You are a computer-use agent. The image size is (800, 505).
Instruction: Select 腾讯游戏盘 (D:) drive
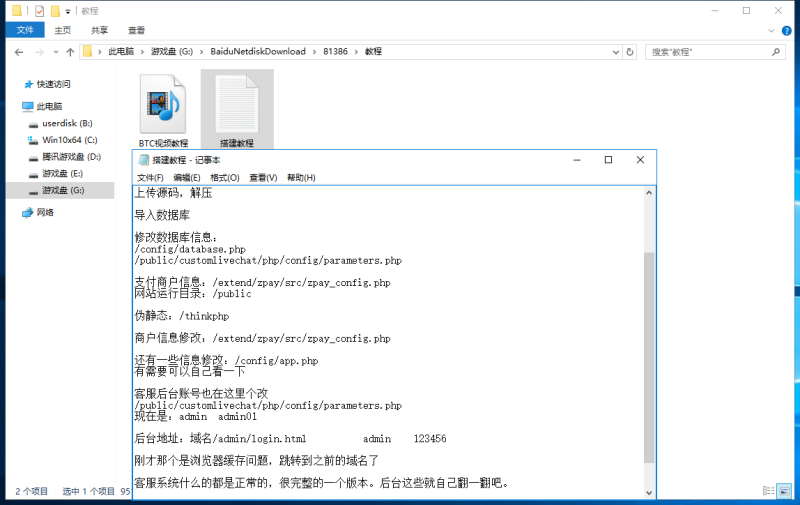[x=71, y=157]
